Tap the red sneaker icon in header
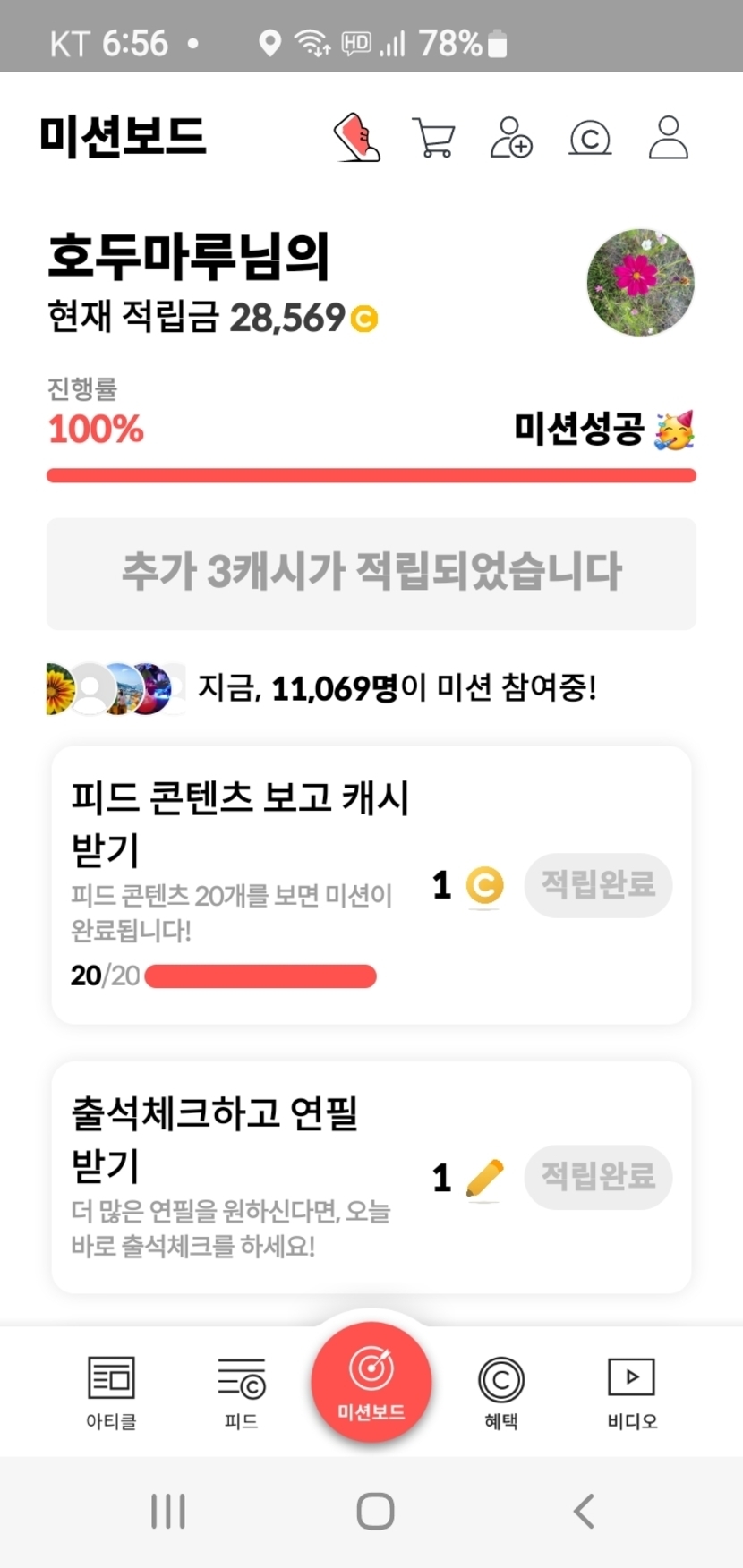This screenshot has width=743, height=1568. pos(356,138)
